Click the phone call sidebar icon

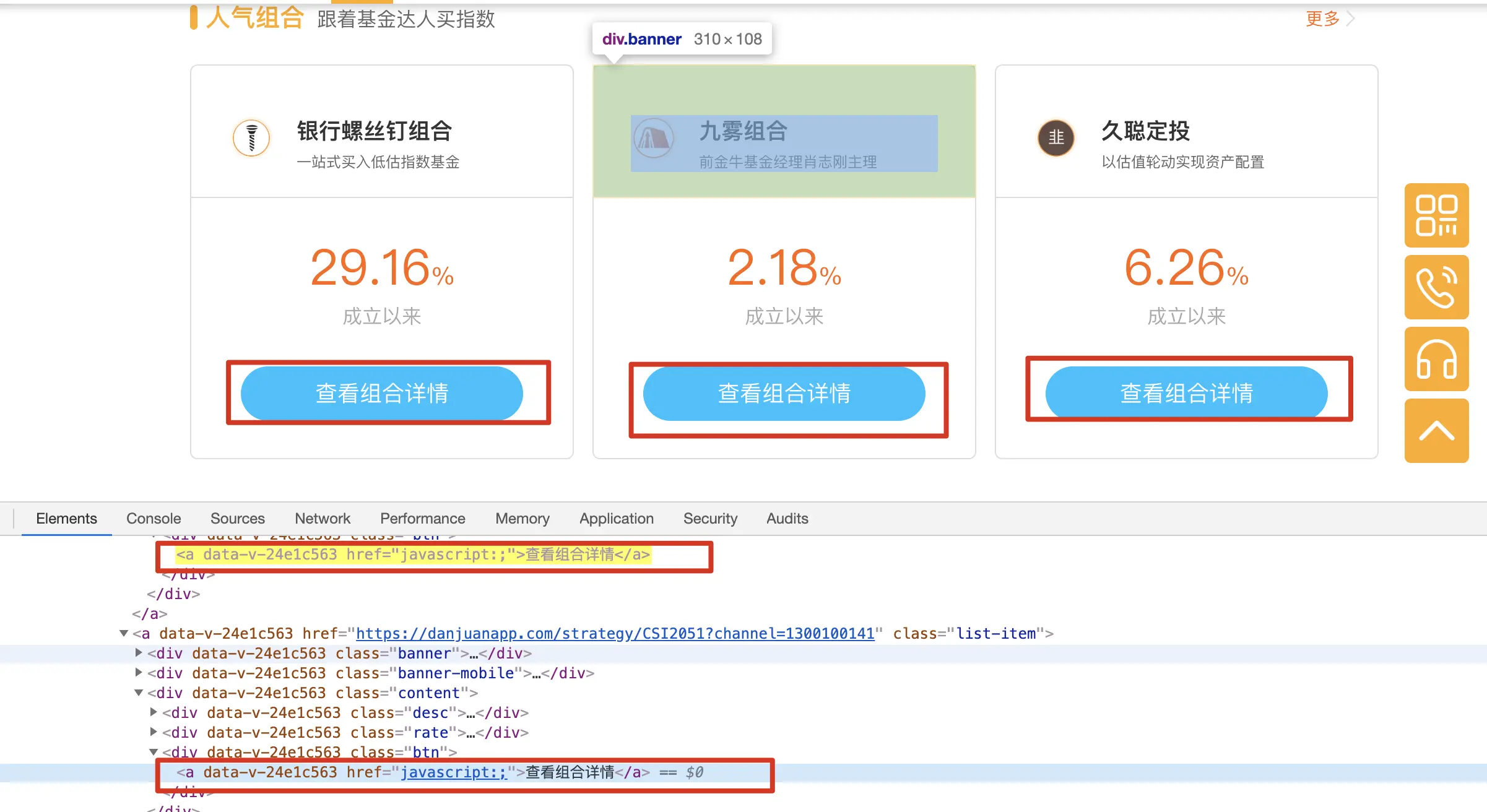point(1436,287)
